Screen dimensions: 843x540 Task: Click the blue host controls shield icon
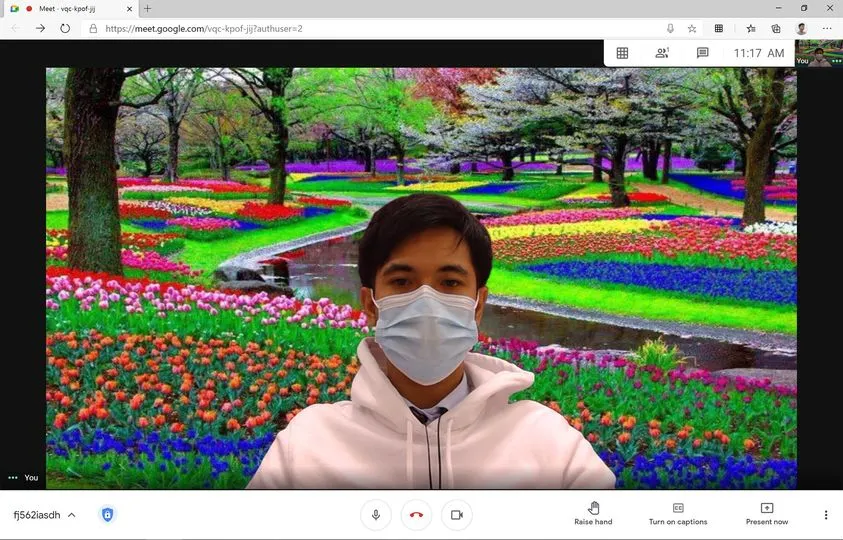point(107,515)
